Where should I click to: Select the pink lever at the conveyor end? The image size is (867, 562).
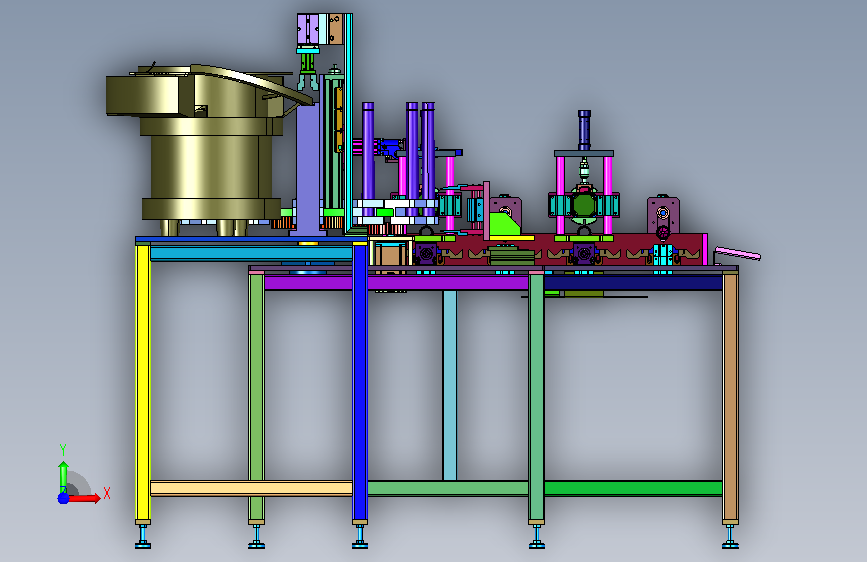738,253
